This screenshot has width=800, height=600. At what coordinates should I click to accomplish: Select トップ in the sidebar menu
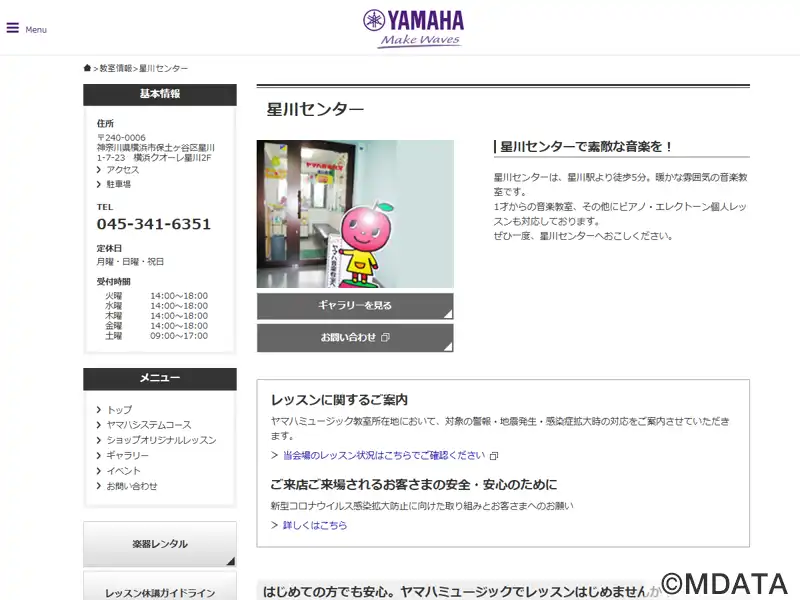tap(119, 410)
